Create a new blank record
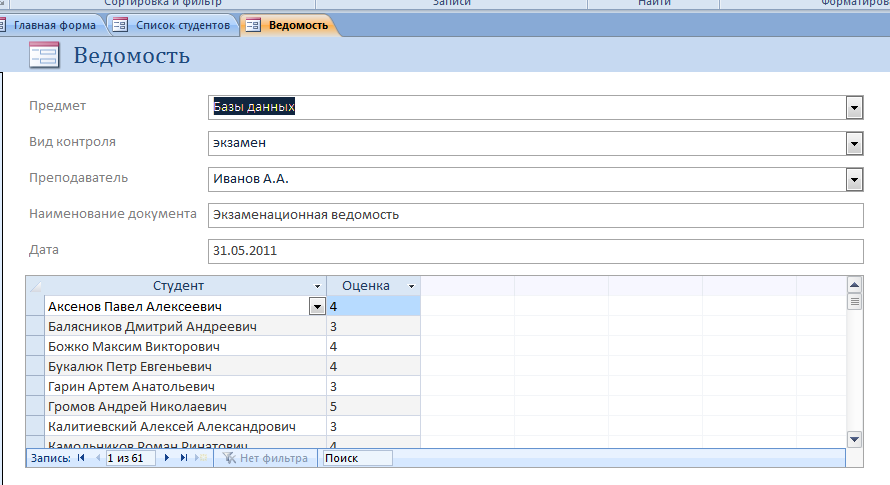Screen dimensions: 890x485 (x=201, y=458)
